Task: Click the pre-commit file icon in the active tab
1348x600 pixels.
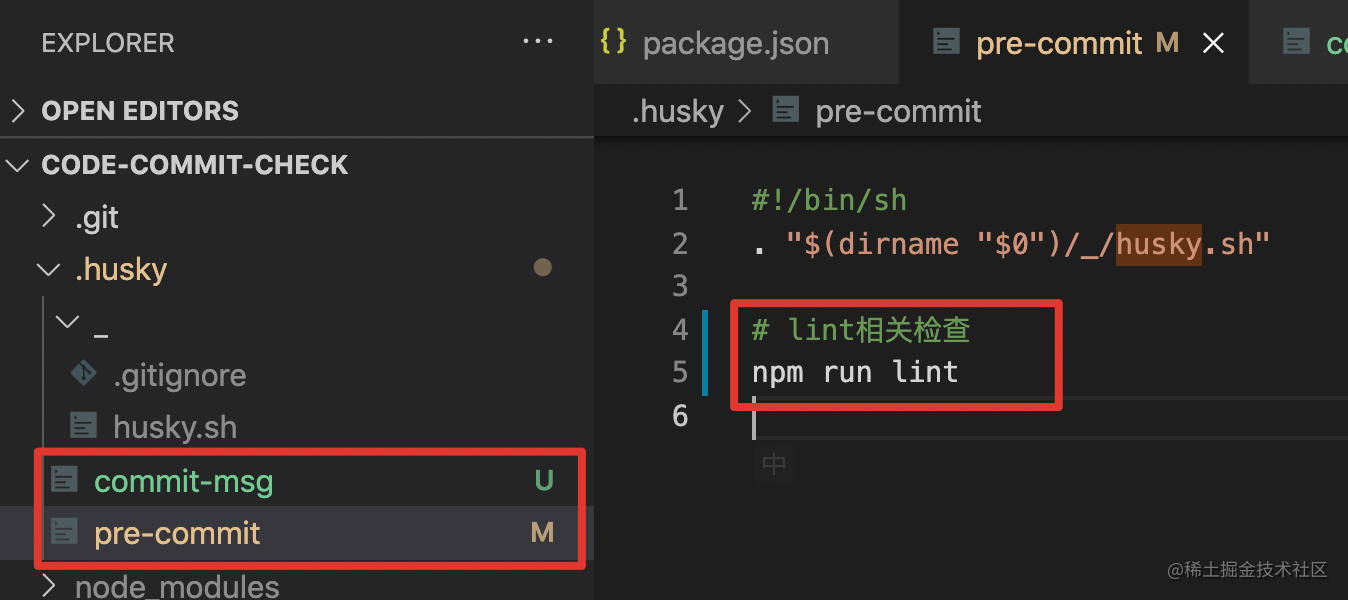Action: 945,42
